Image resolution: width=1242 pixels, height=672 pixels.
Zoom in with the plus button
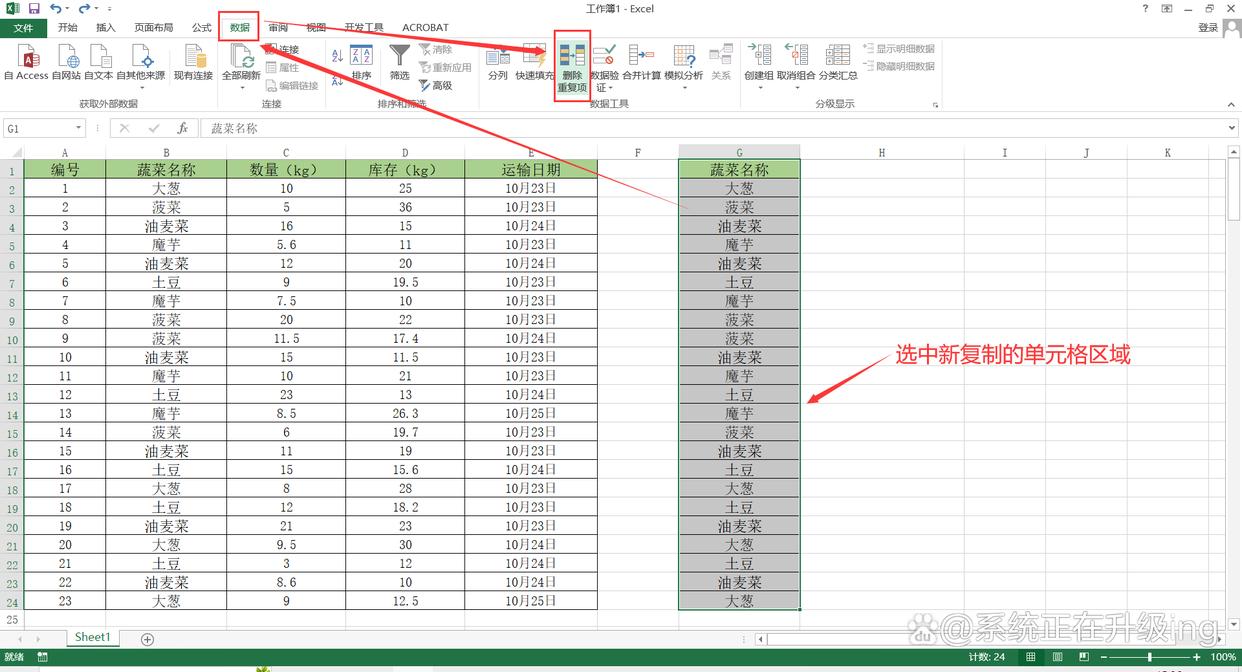1197,657
